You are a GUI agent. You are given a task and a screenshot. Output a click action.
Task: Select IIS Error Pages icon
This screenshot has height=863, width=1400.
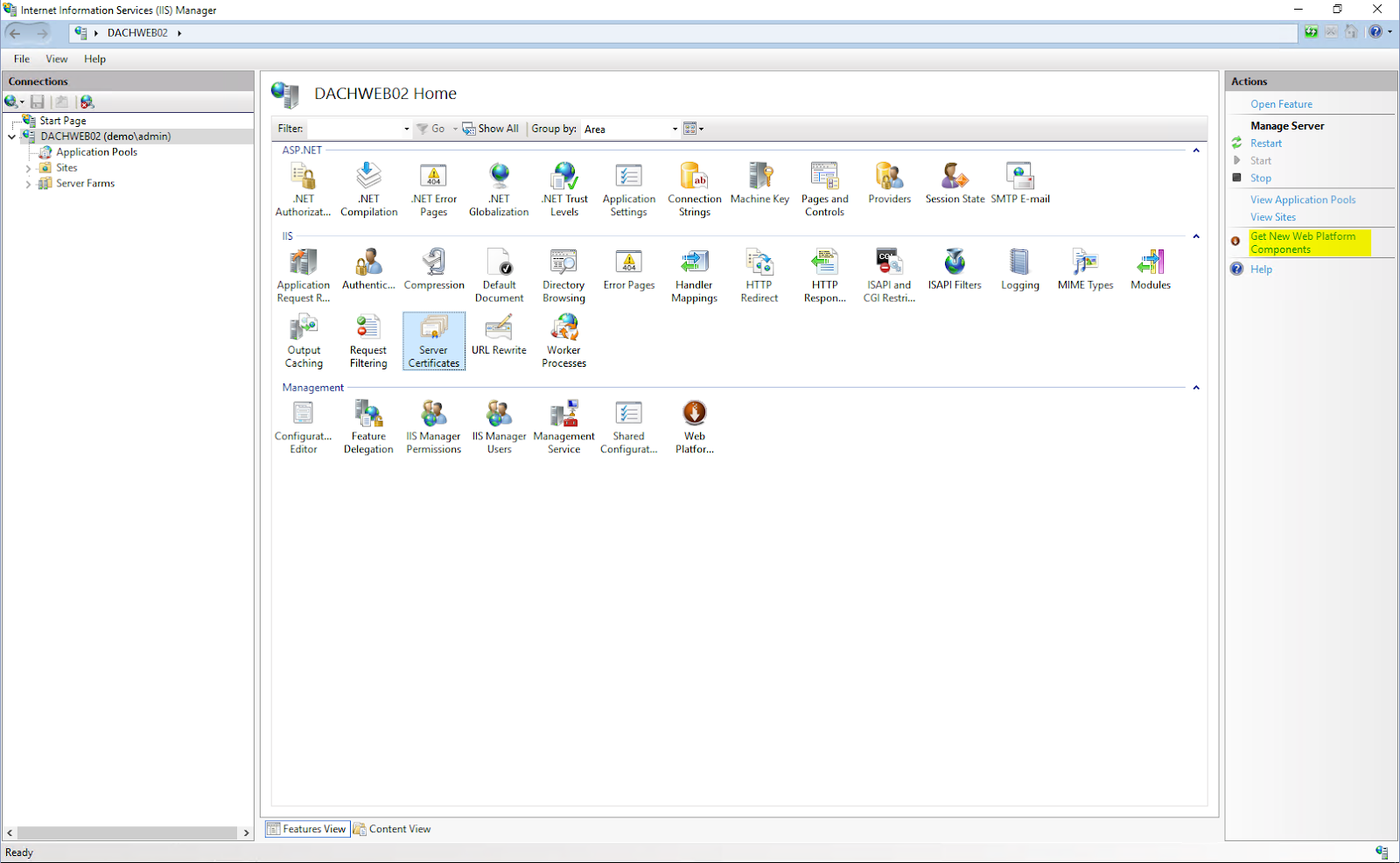tap(629, 269)
